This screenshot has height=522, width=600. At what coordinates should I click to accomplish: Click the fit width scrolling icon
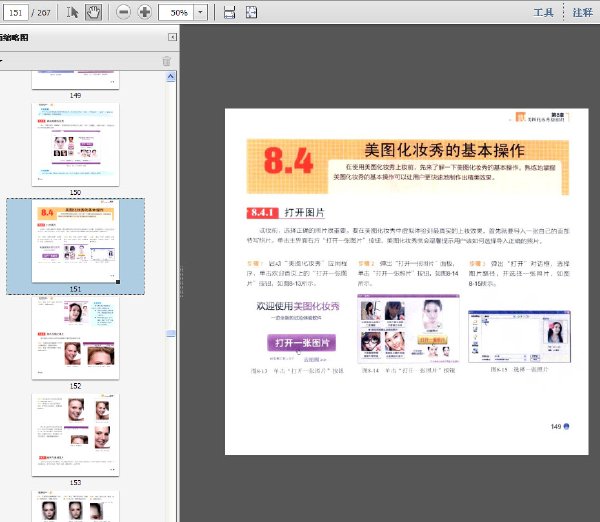click(229, 12)
